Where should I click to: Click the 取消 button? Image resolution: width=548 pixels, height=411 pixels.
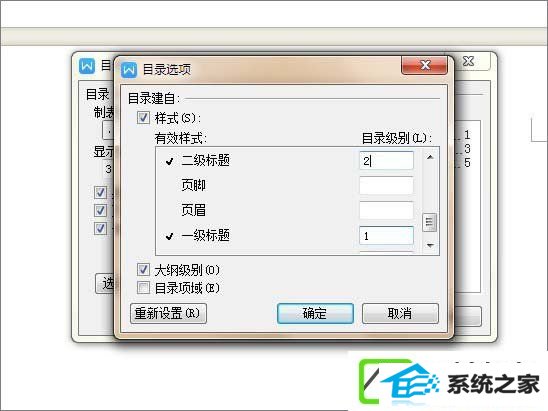(x=400, y=313)
